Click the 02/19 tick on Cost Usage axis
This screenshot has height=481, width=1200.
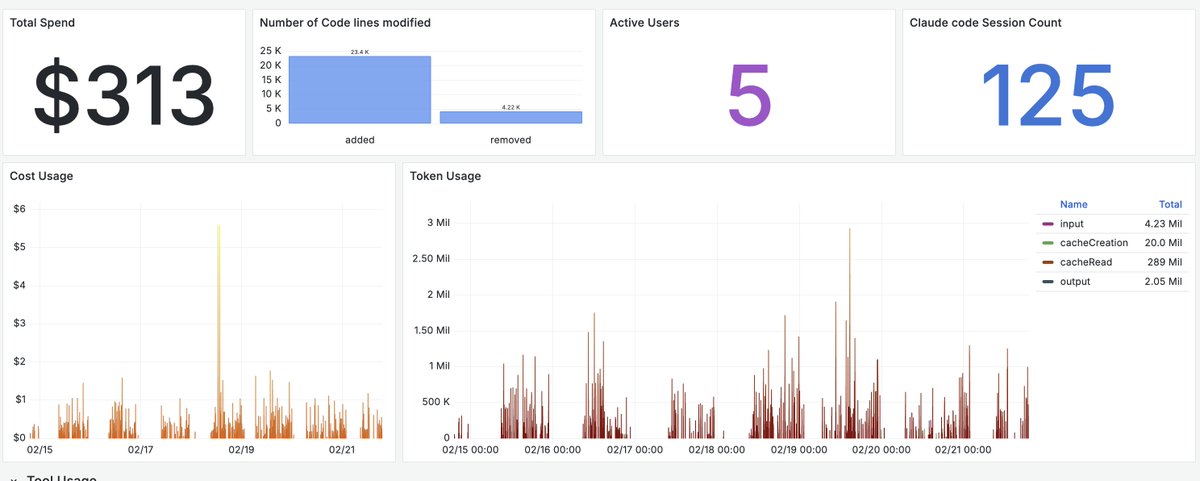(x=241, y=450)
